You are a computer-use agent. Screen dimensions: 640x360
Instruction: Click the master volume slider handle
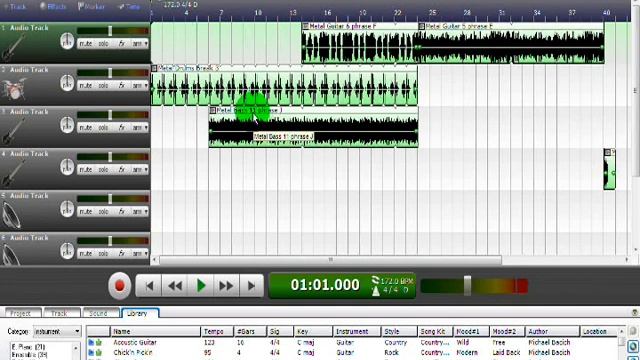[x=467, y=286]
